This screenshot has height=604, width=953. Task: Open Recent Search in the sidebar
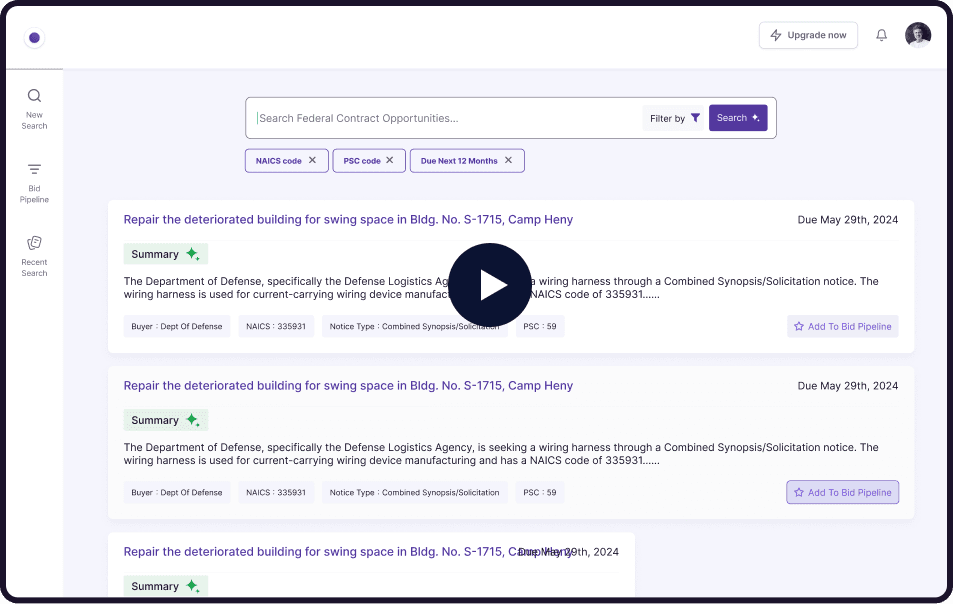(34, 255)
